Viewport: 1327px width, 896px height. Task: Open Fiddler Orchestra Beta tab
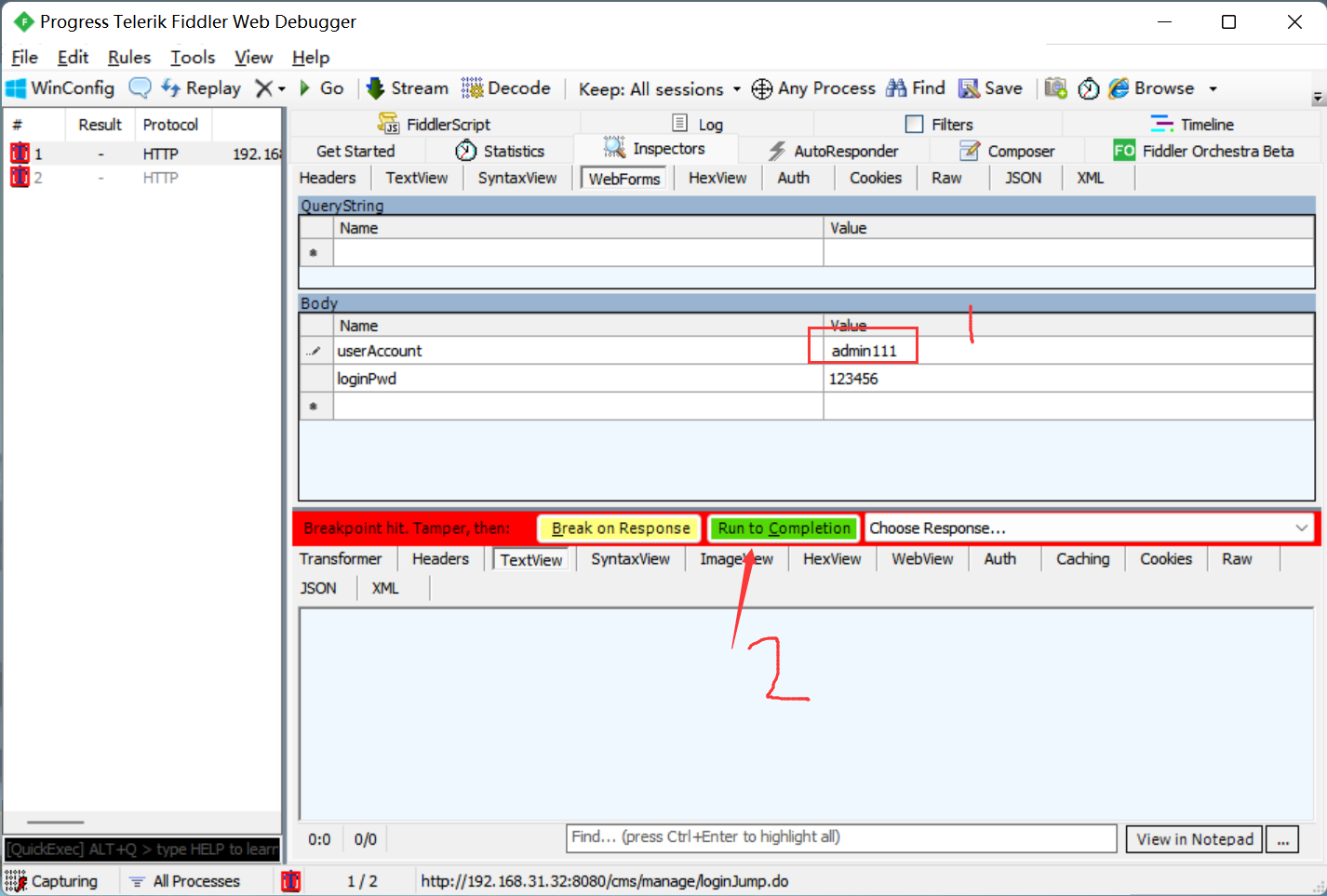coord(1203,151)
